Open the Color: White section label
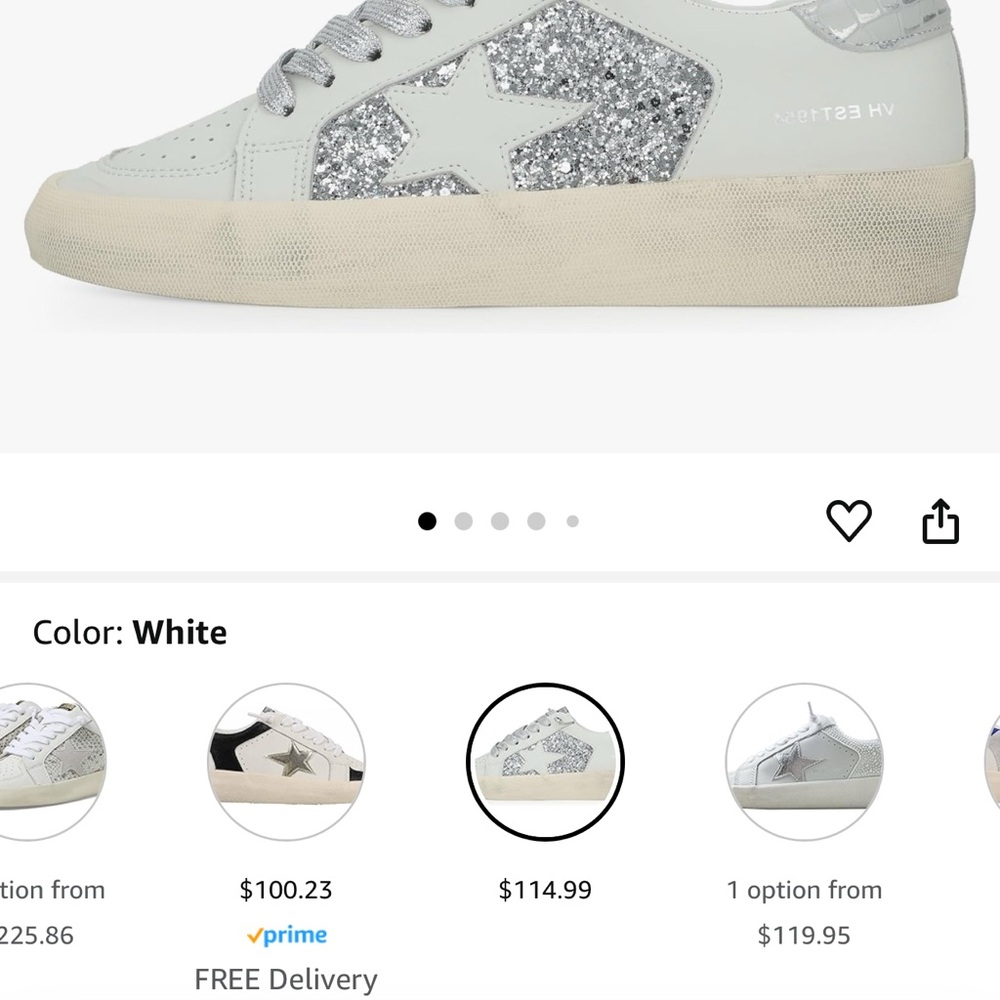 [x=77, y=632]
